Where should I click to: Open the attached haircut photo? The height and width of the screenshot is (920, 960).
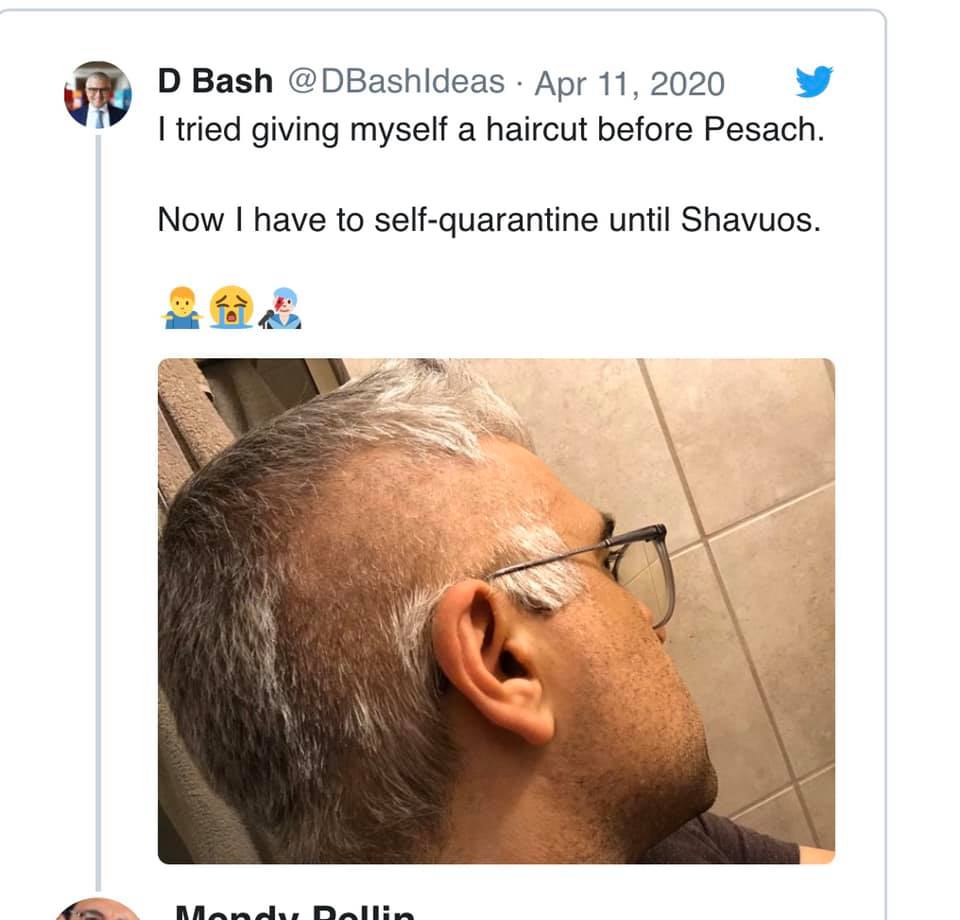497,611
